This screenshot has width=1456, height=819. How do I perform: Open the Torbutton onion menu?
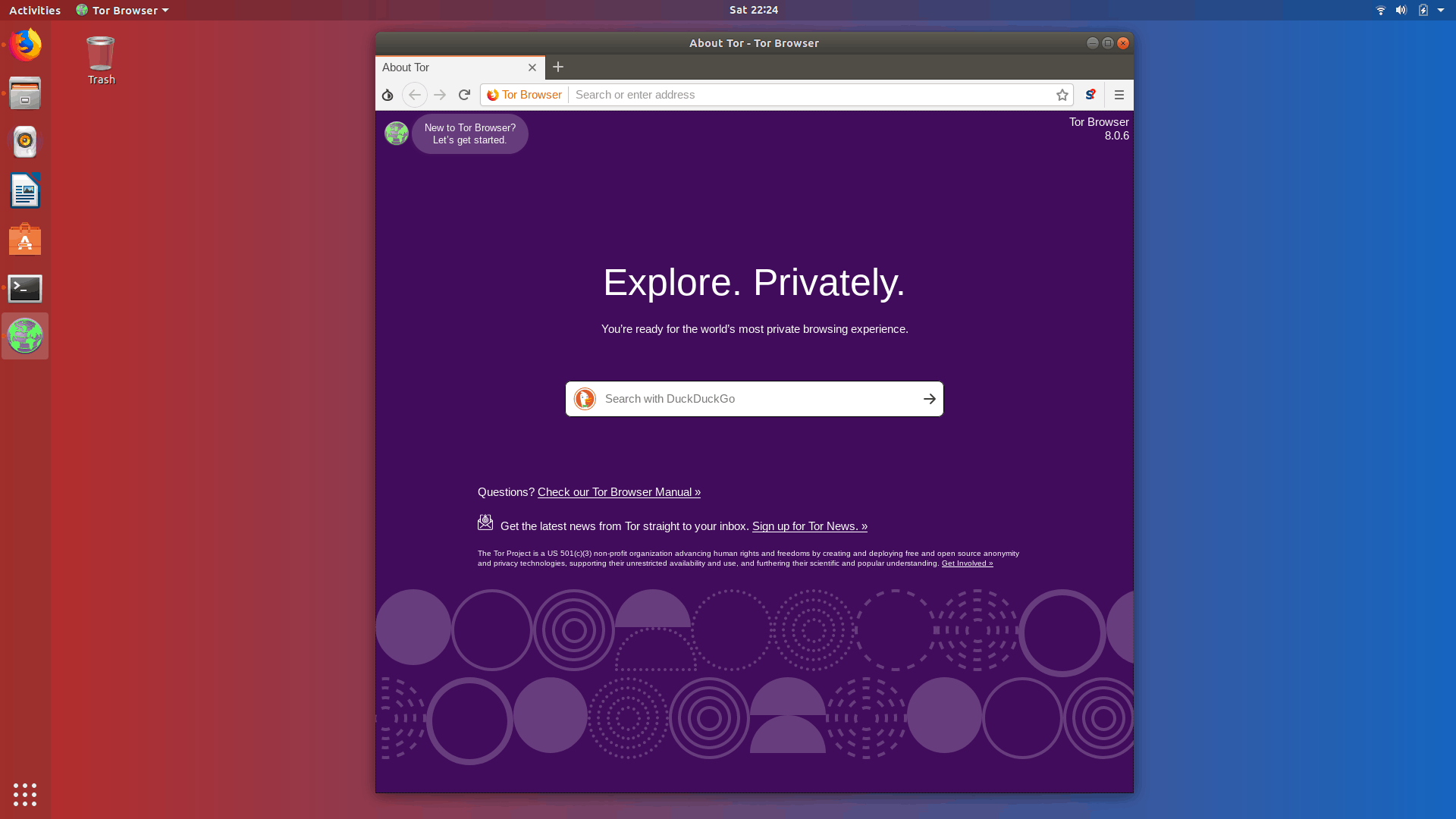coord(387,95)
